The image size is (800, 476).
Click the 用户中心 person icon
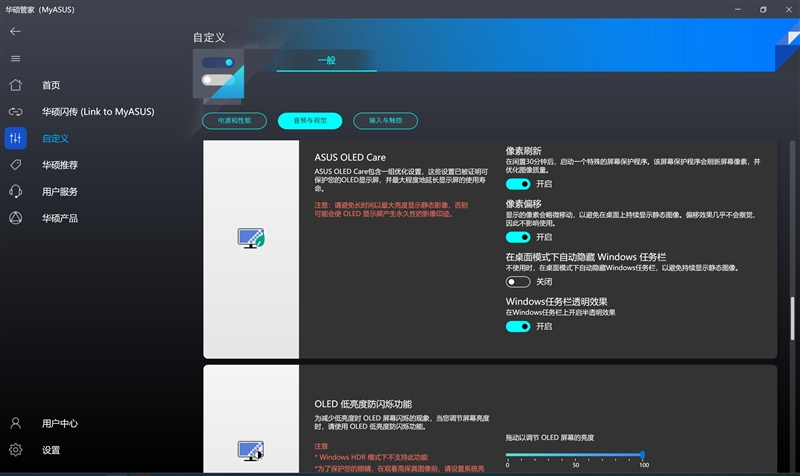pos(15,423)
